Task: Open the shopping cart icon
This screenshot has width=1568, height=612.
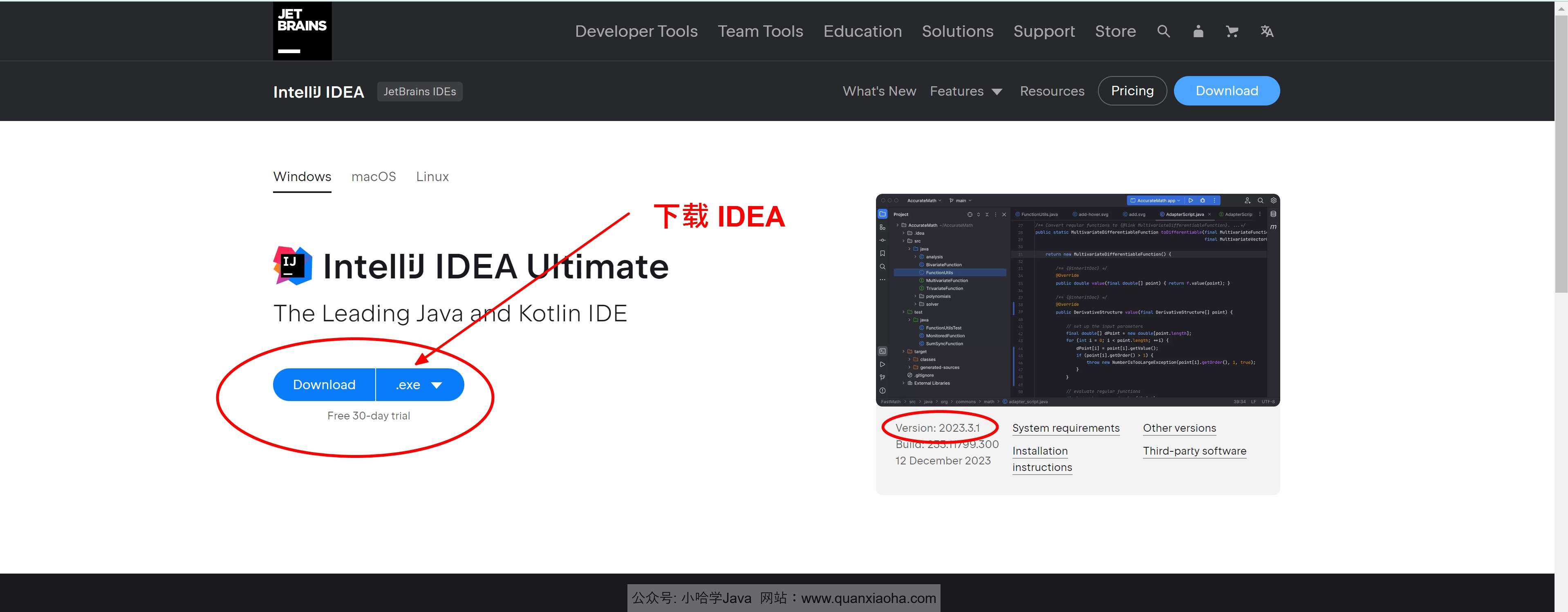Action: pyautogui.click(x=1232, y=31)
